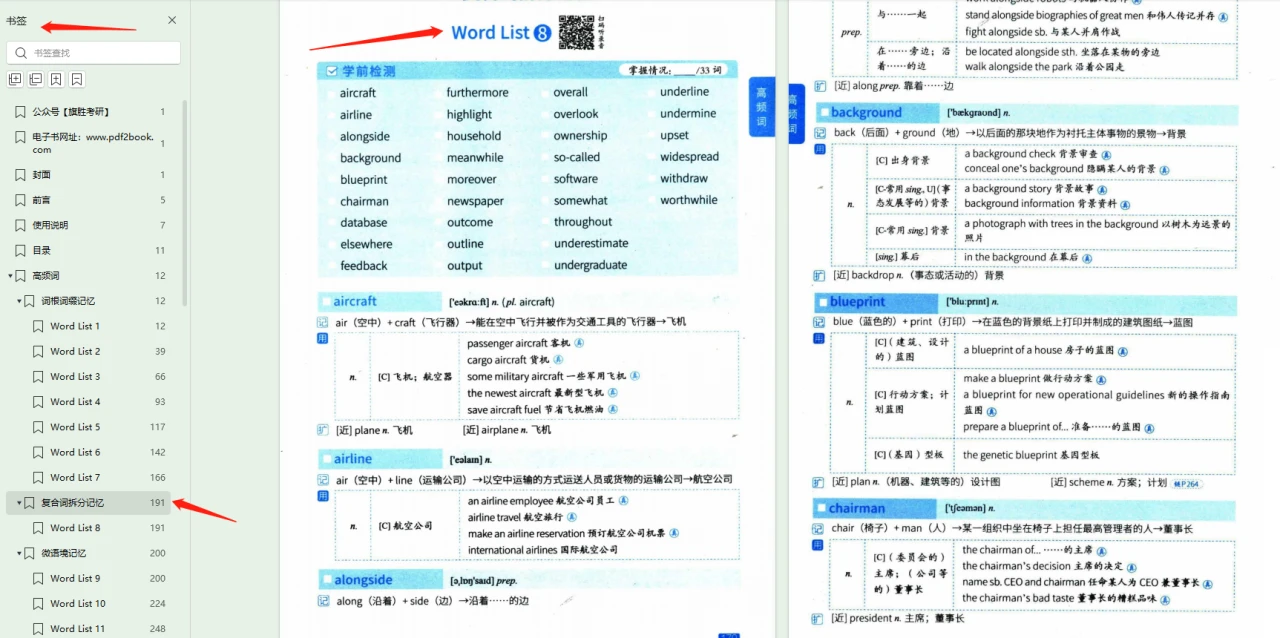Click the magnifier icon in bookmark search
1280x638 pixels.
pos(21,53)
